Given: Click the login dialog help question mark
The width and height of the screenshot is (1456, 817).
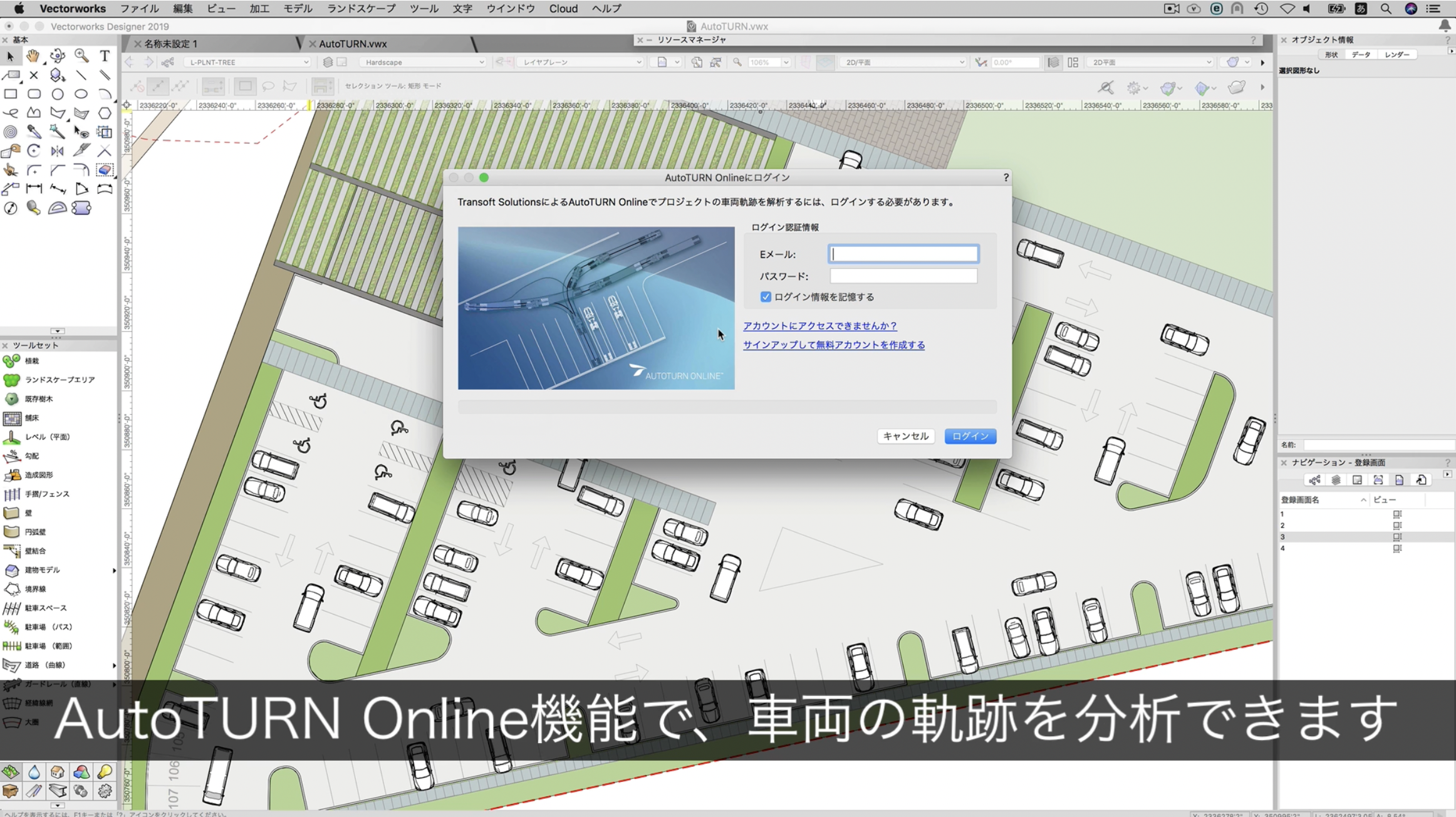Looking at the screenshot, I should click(x=1006, y=178).
